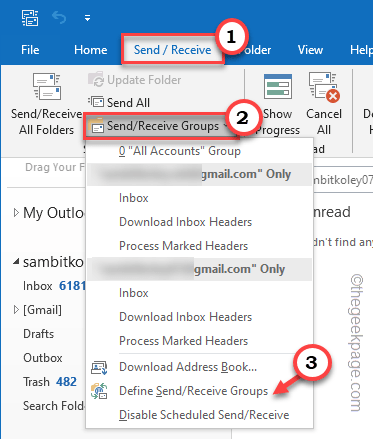
Task: Click the Unread filter in message list
Action: pyautogui.click(x=332, y=212)
